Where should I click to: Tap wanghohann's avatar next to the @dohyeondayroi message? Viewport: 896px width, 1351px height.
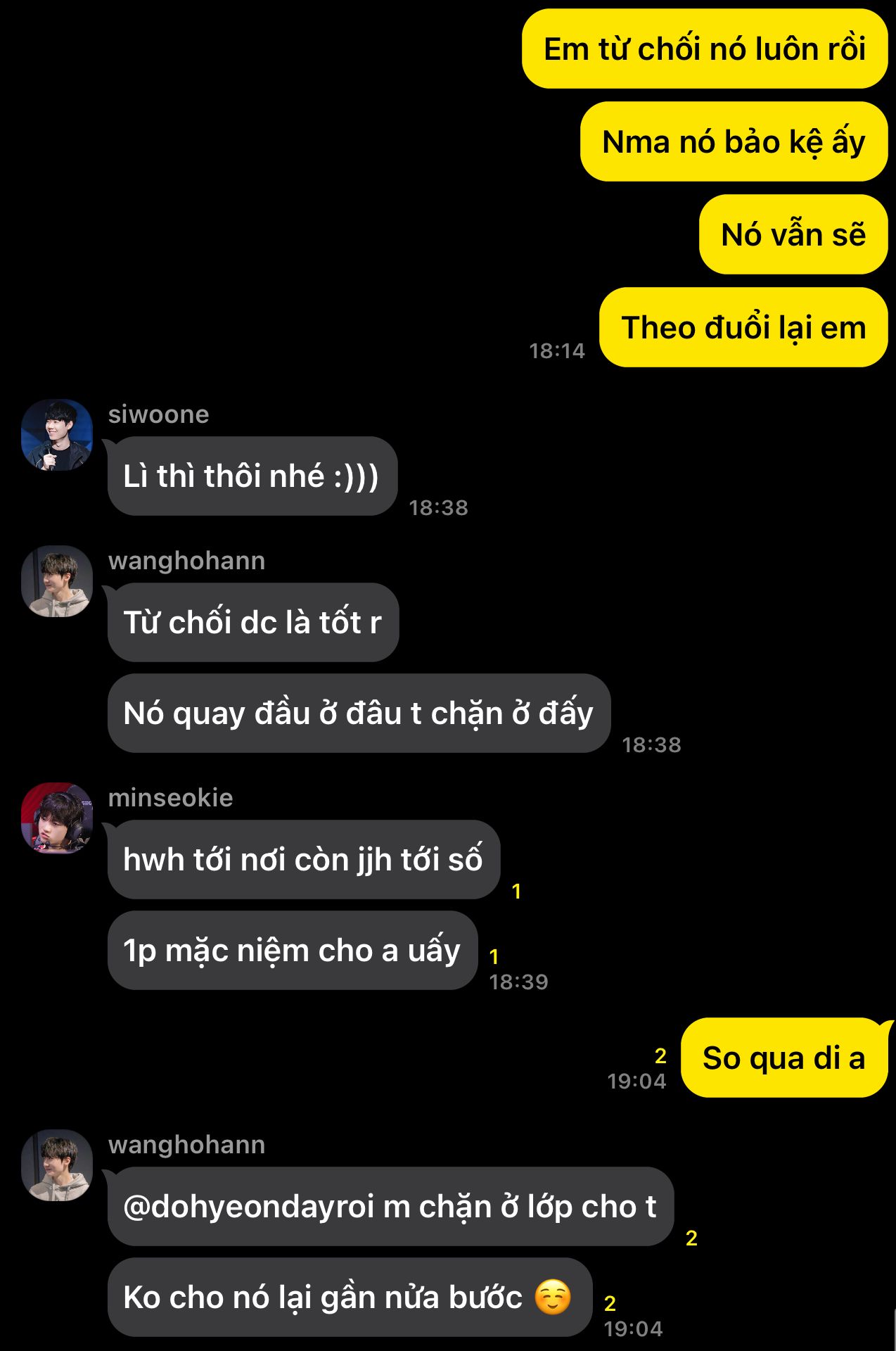click(57, 1165)
